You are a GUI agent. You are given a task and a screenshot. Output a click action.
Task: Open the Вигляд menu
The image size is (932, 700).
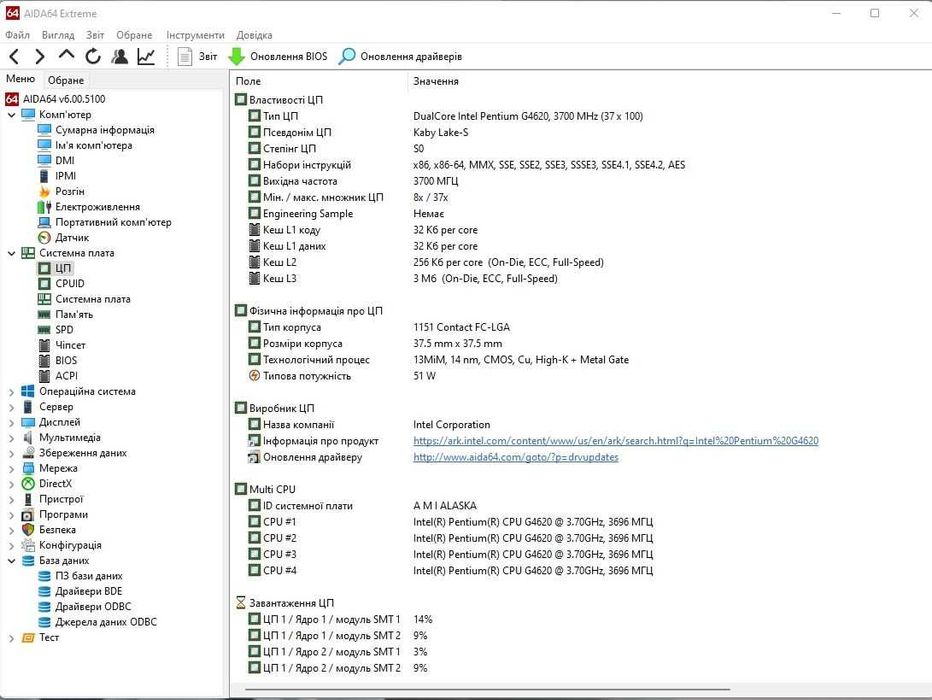(x=58, y=35)
